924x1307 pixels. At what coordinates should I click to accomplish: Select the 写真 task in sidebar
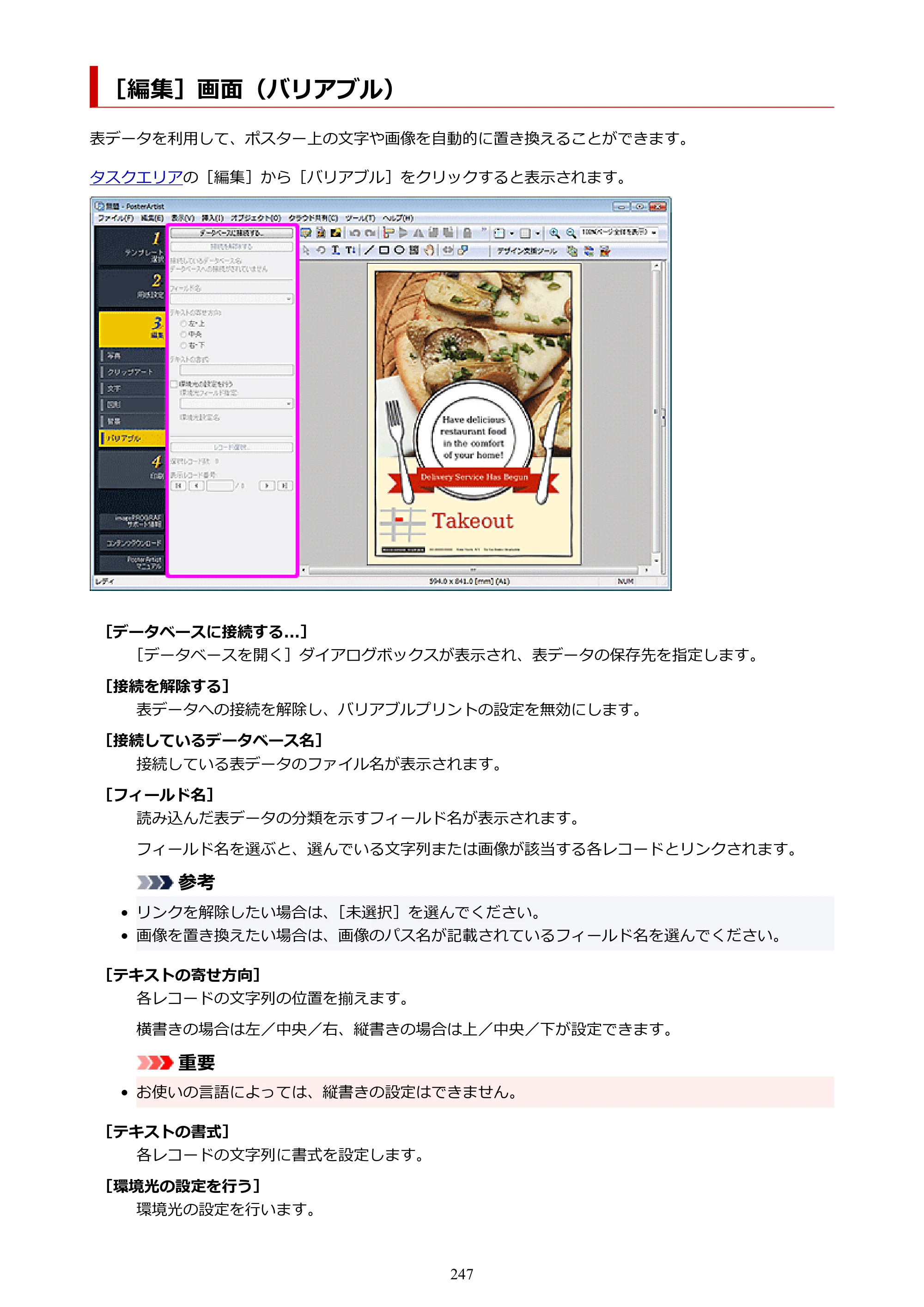tap(132, 356)
